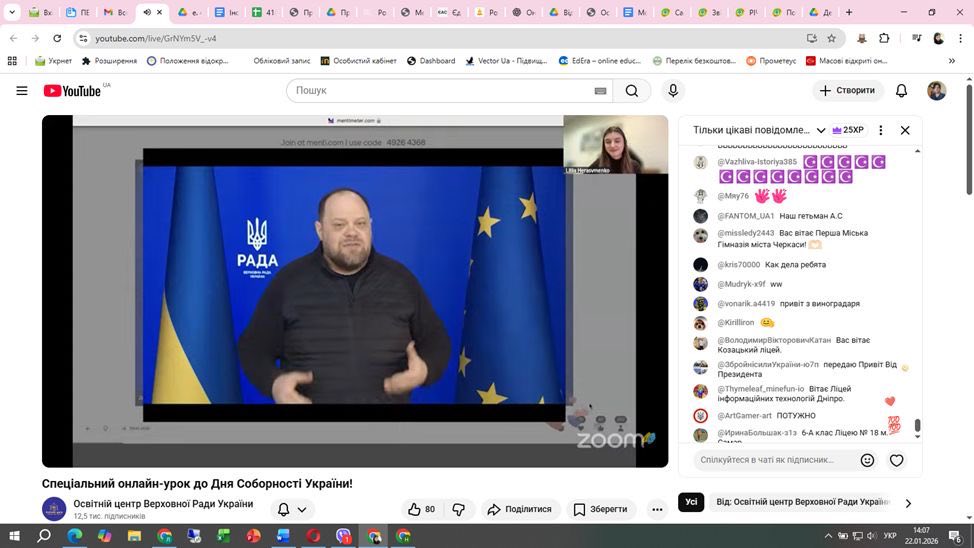Start voice search with microphone
The image size is (974, 548).
coord(673,91)
